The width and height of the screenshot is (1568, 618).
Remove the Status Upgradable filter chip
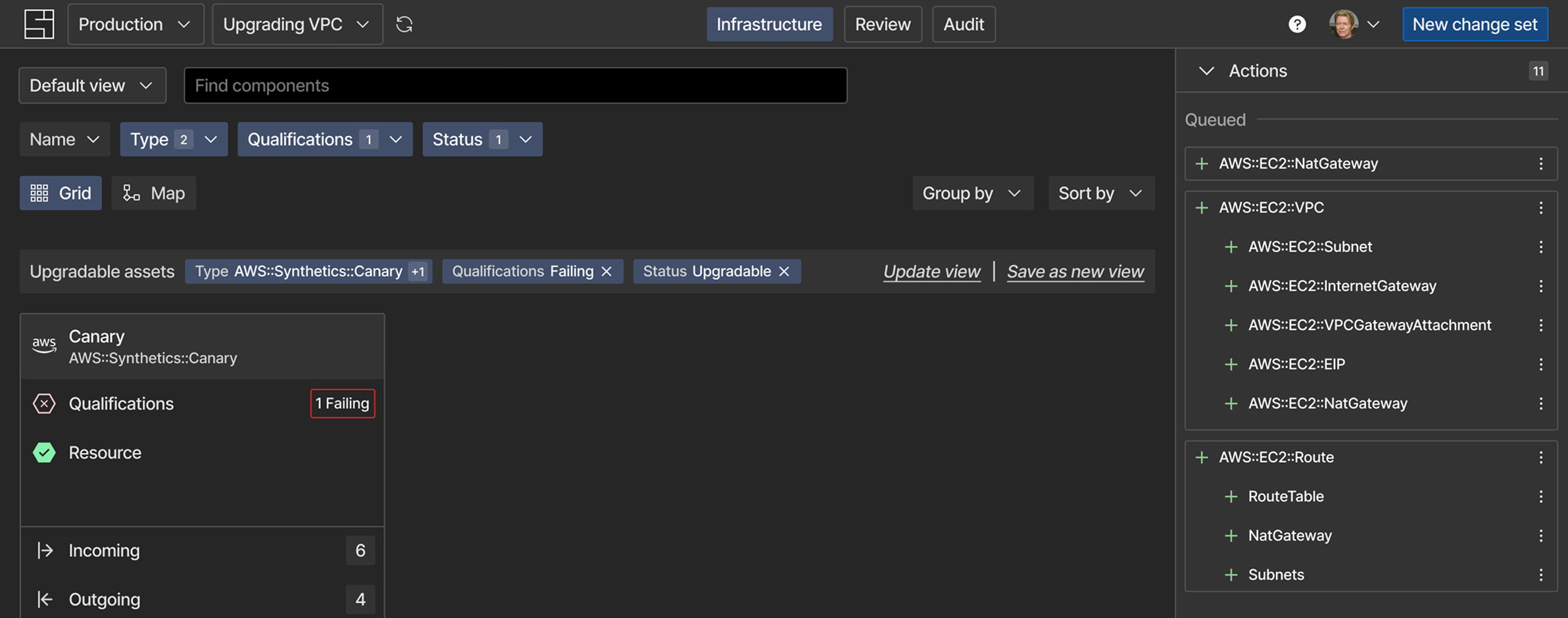click(784, 272)
